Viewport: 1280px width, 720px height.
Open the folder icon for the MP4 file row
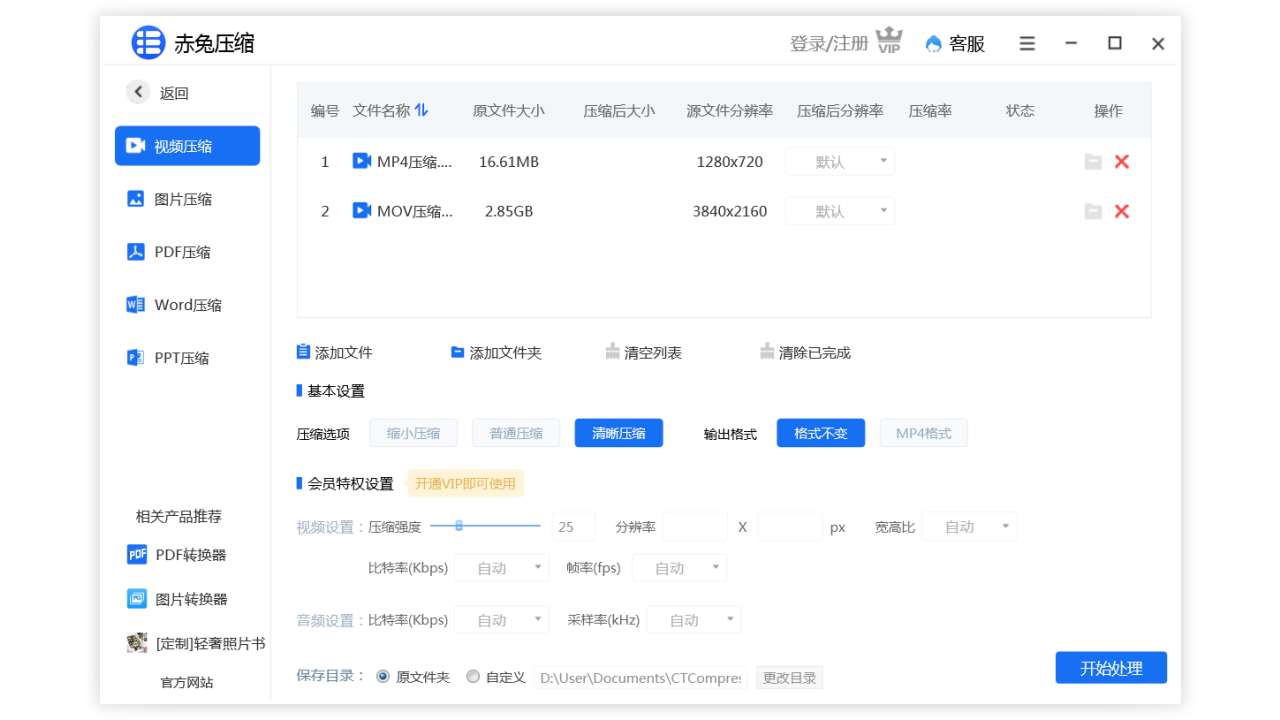click(1092, 161)
